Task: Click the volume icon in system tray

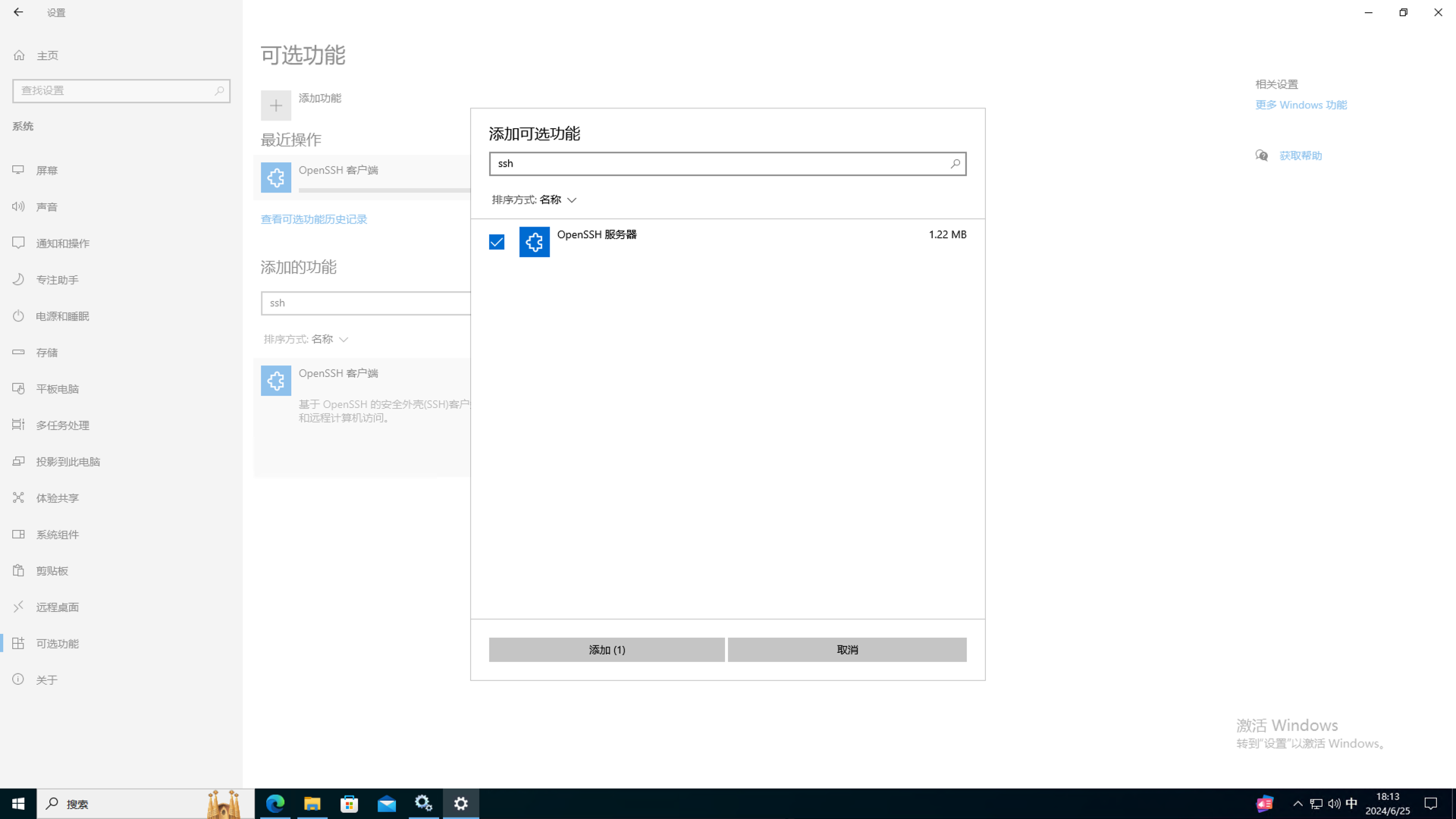Action: tap(1334, 804)
